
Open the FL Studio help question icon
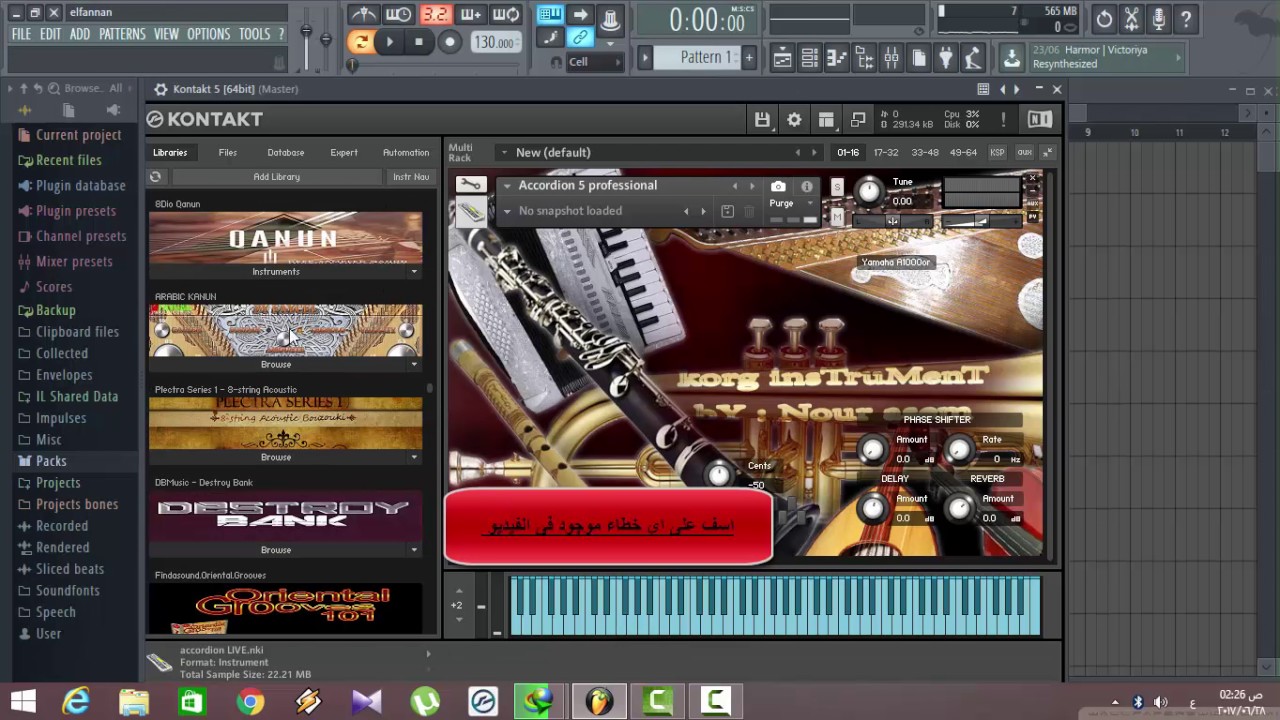[x=1186, y=18]
